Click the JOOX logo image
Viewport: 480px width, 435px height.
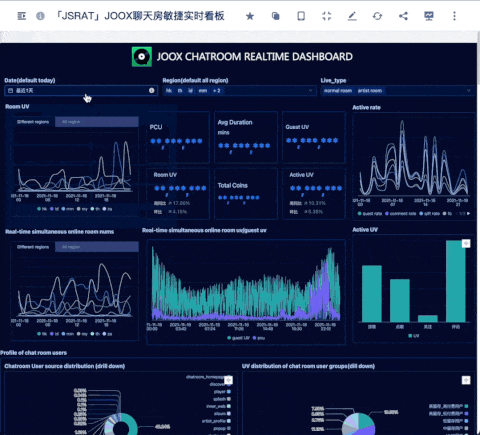coord(142,57)
